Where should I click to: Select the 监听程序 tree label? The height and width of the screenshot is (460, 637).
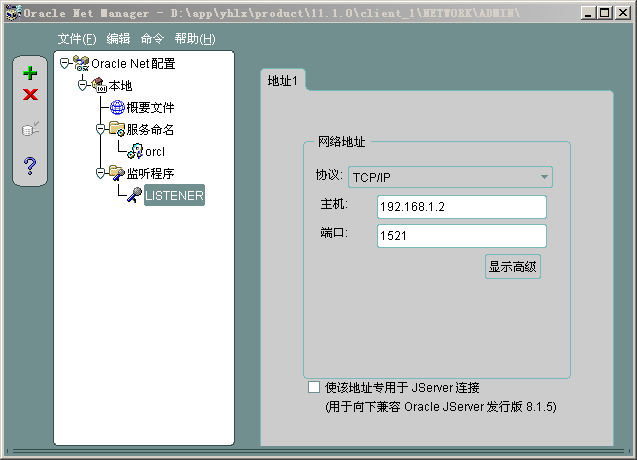(150, 174)
